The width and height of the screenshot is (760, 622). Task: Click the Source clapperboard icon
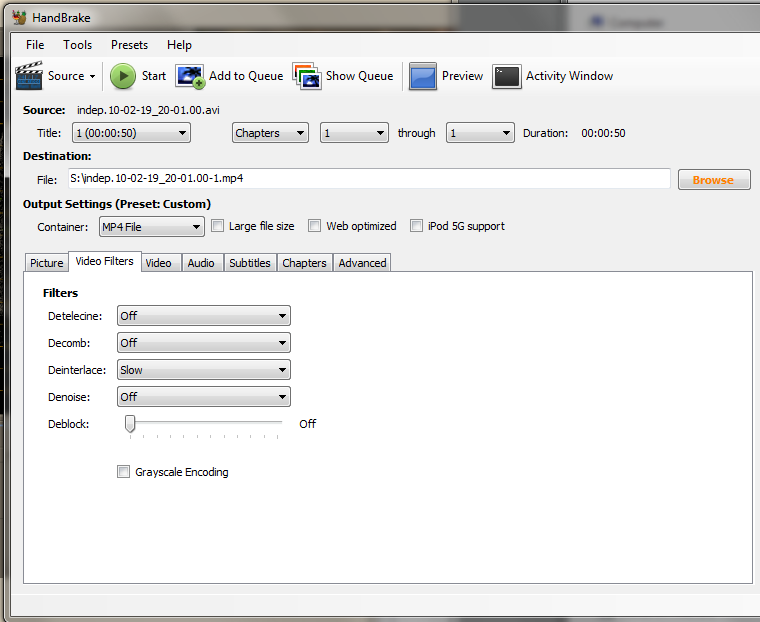(x=29, y=76)
